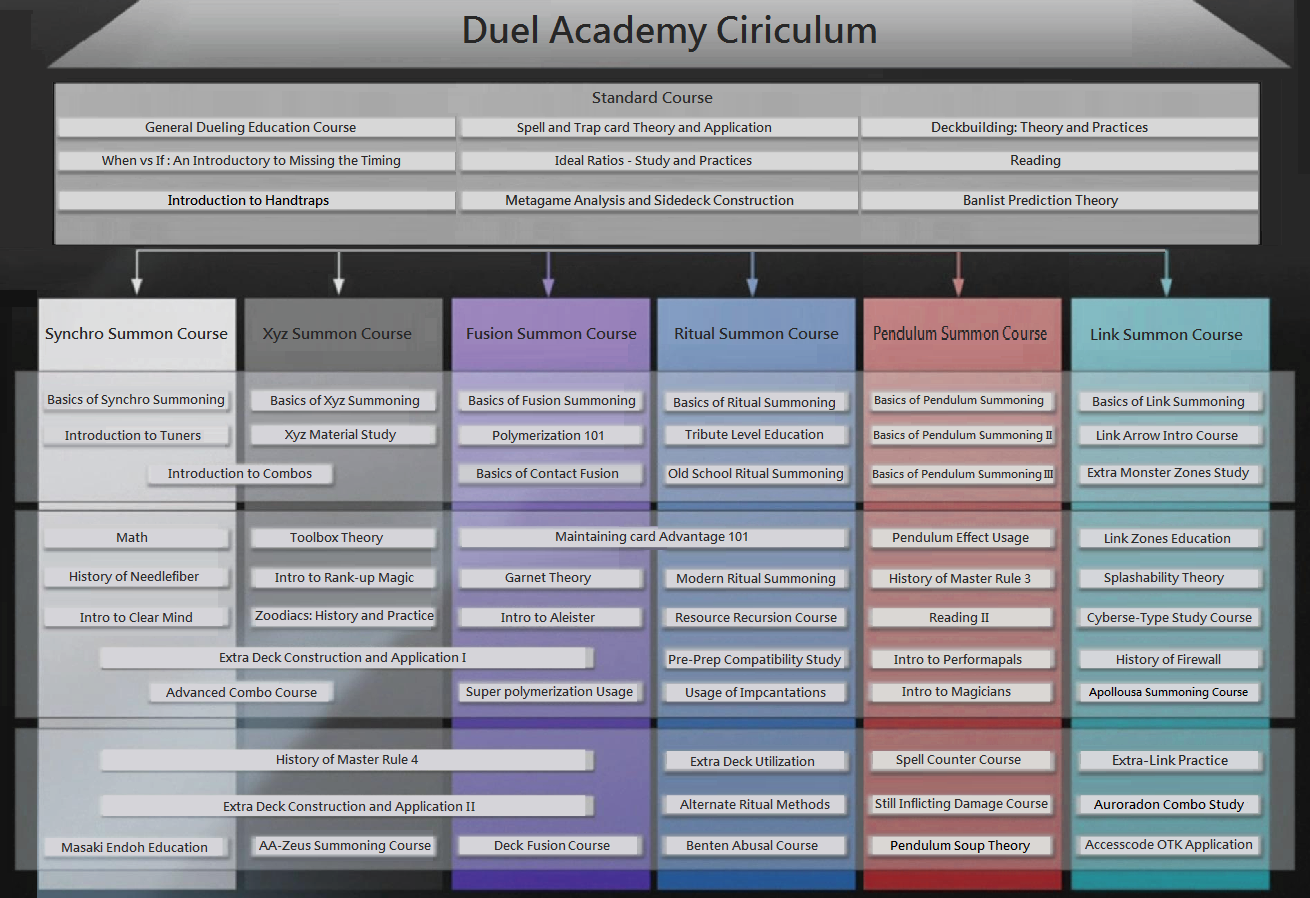Choose Ideal Ratios - Study and Practices
This screenshot has height=898, width=1310.
tap(659, 160)
